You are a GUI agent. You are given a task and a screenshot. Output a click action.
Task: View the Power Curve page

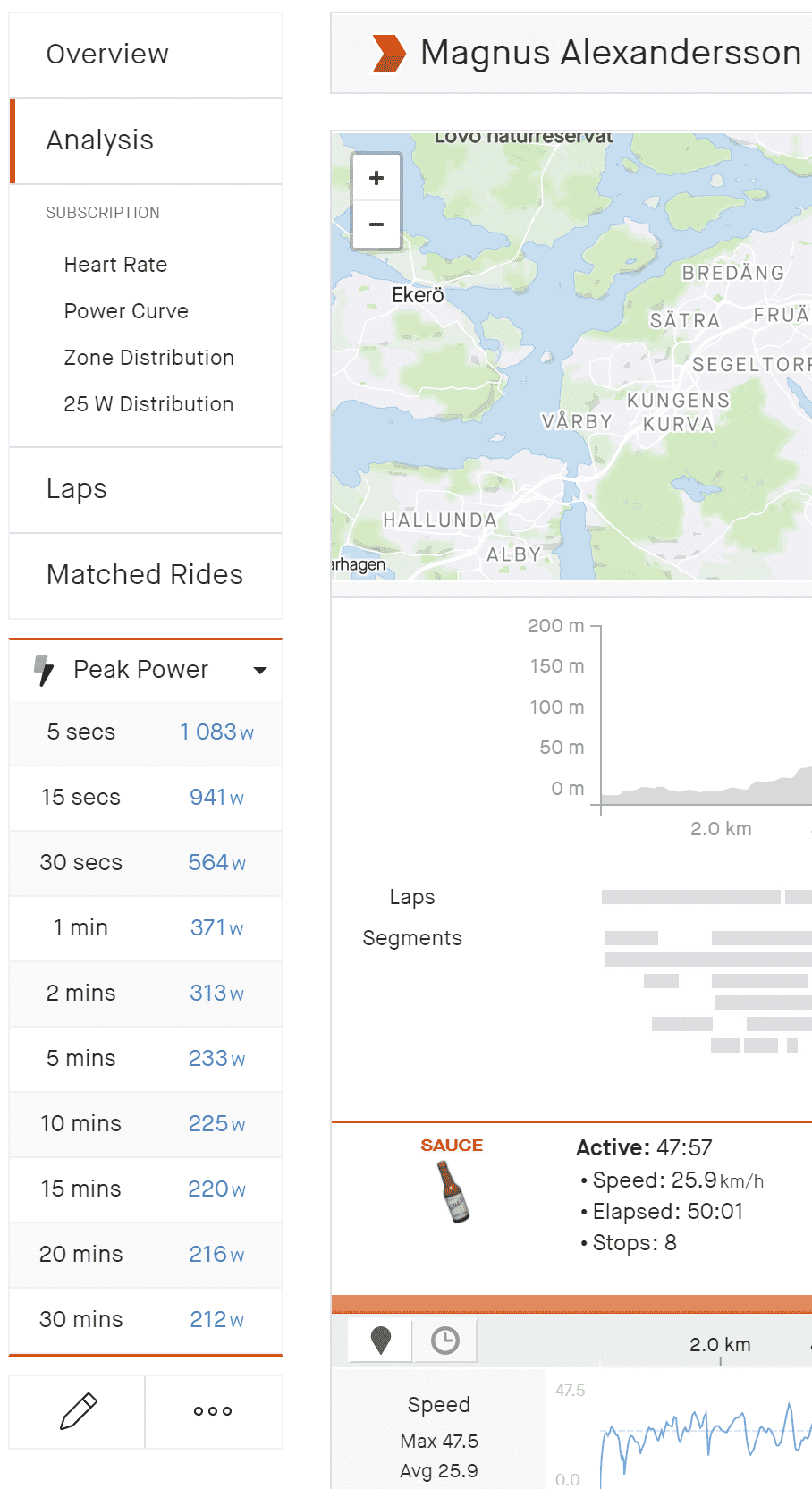click(x=126, y=311)
